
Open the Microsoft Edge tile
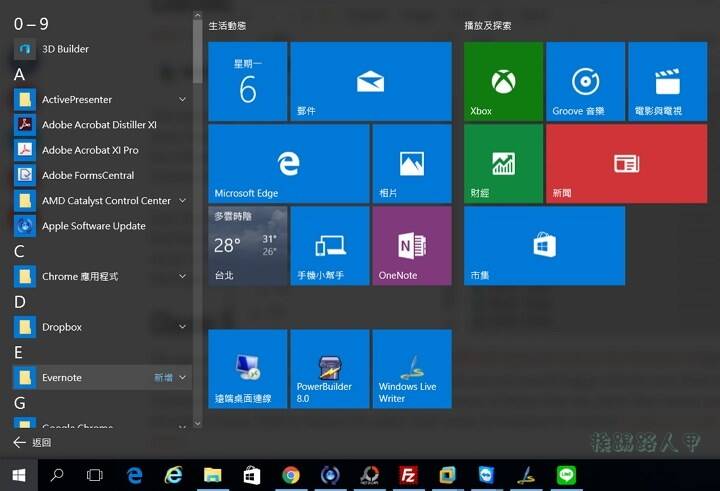[x=289, y=164]
